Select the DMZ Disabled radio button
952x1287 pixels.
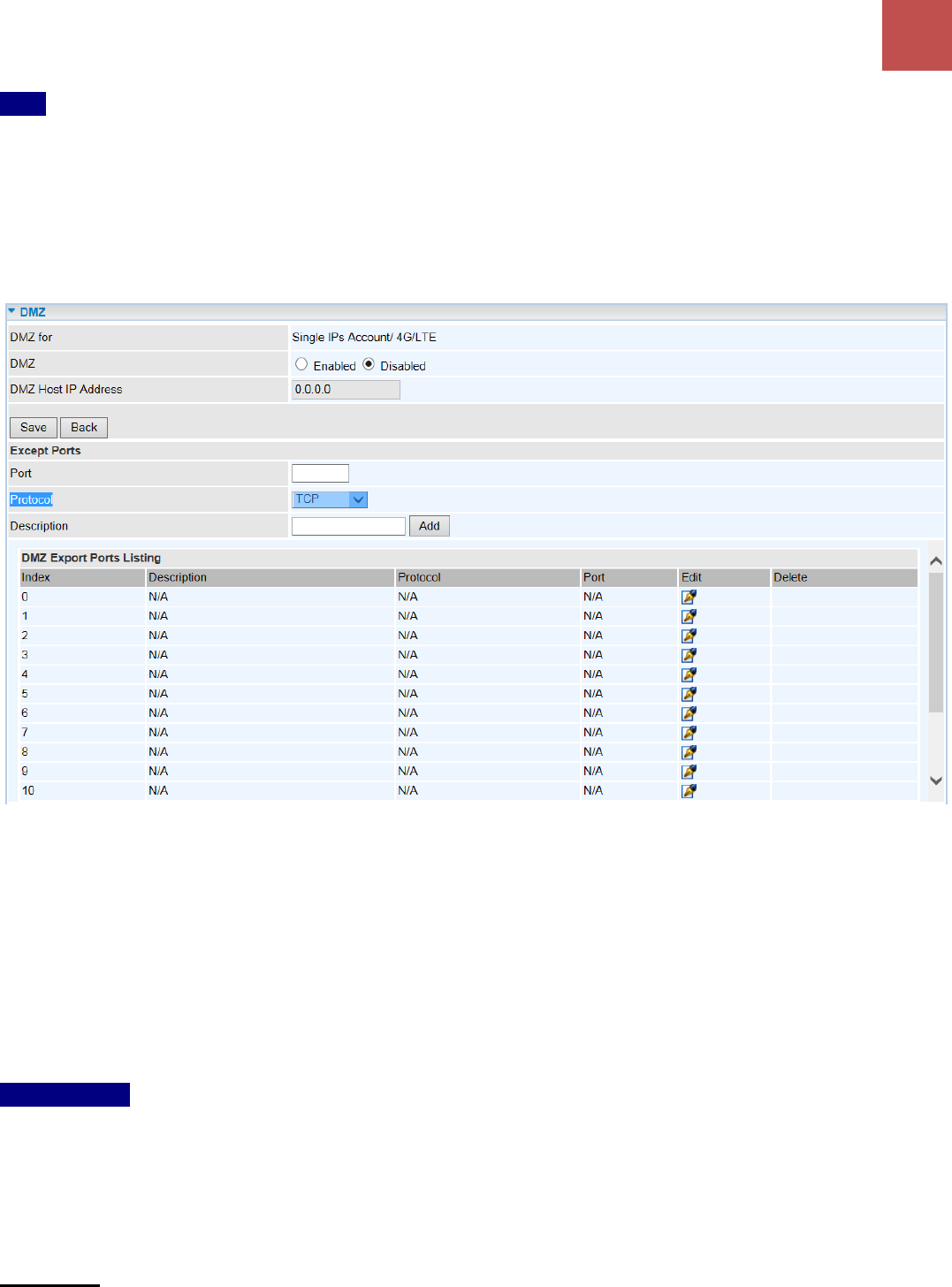(x=369, y=364)
